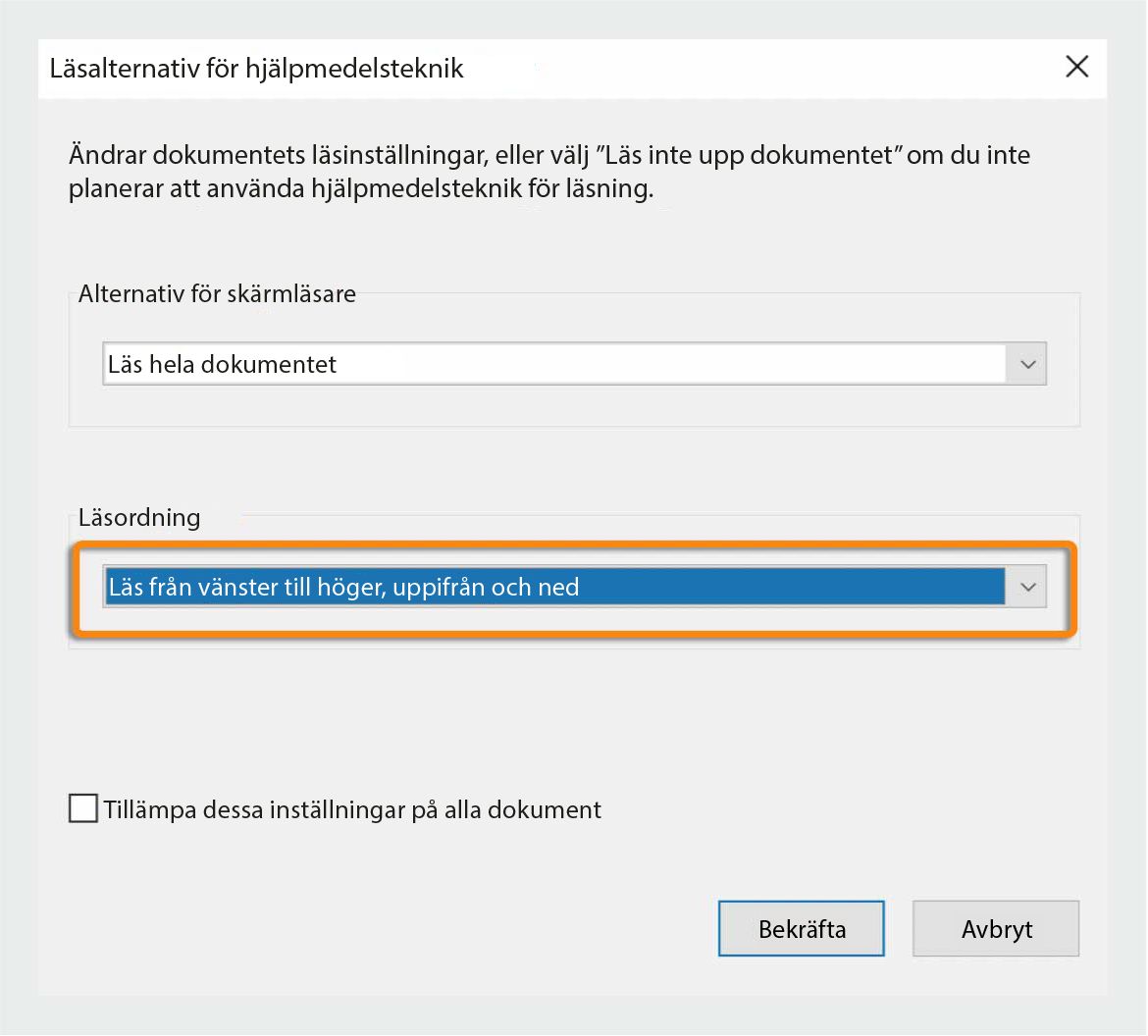Viewport: 1148px width, 1036px height.
Task: Click the dialog title 'Läsalternativ för hjälpmedelsteknik'
Action: click(x=256, y=69)
